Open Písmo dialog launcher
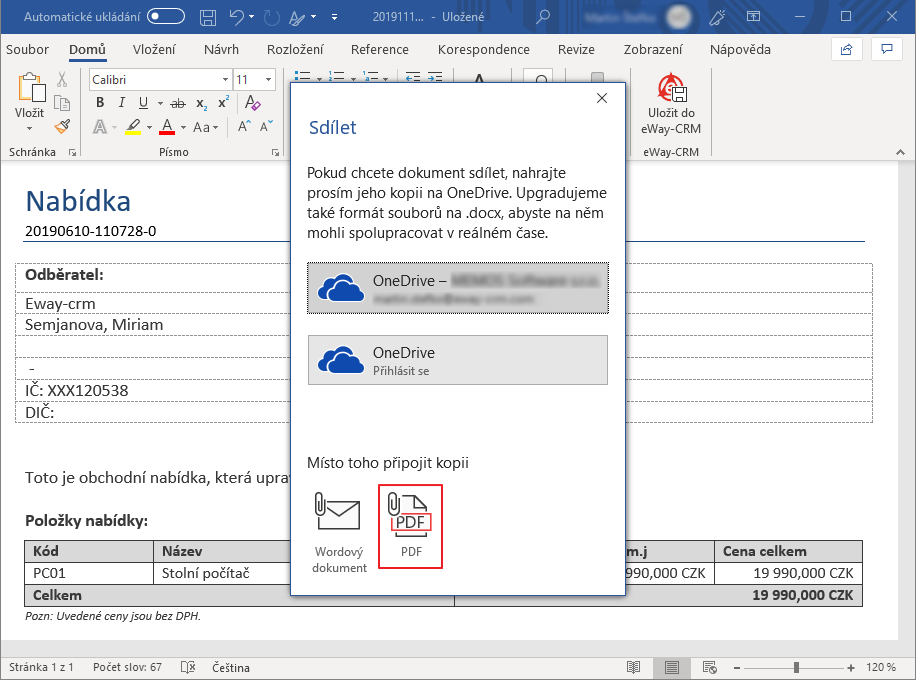Image resolution: width=916 pixels, height=680 pixels. (275, 152)
